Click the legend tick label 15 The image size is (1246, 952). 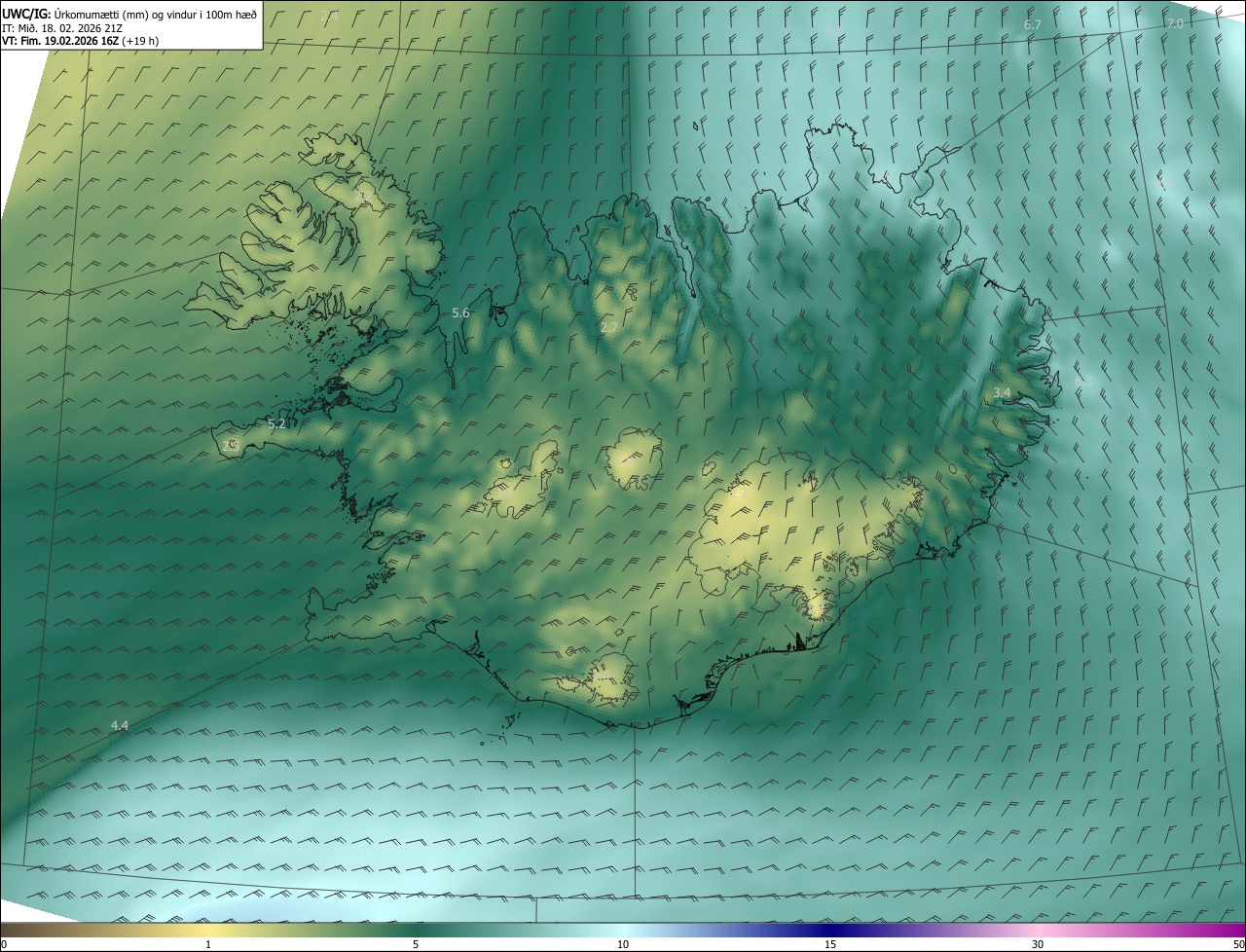pos(830,944)
